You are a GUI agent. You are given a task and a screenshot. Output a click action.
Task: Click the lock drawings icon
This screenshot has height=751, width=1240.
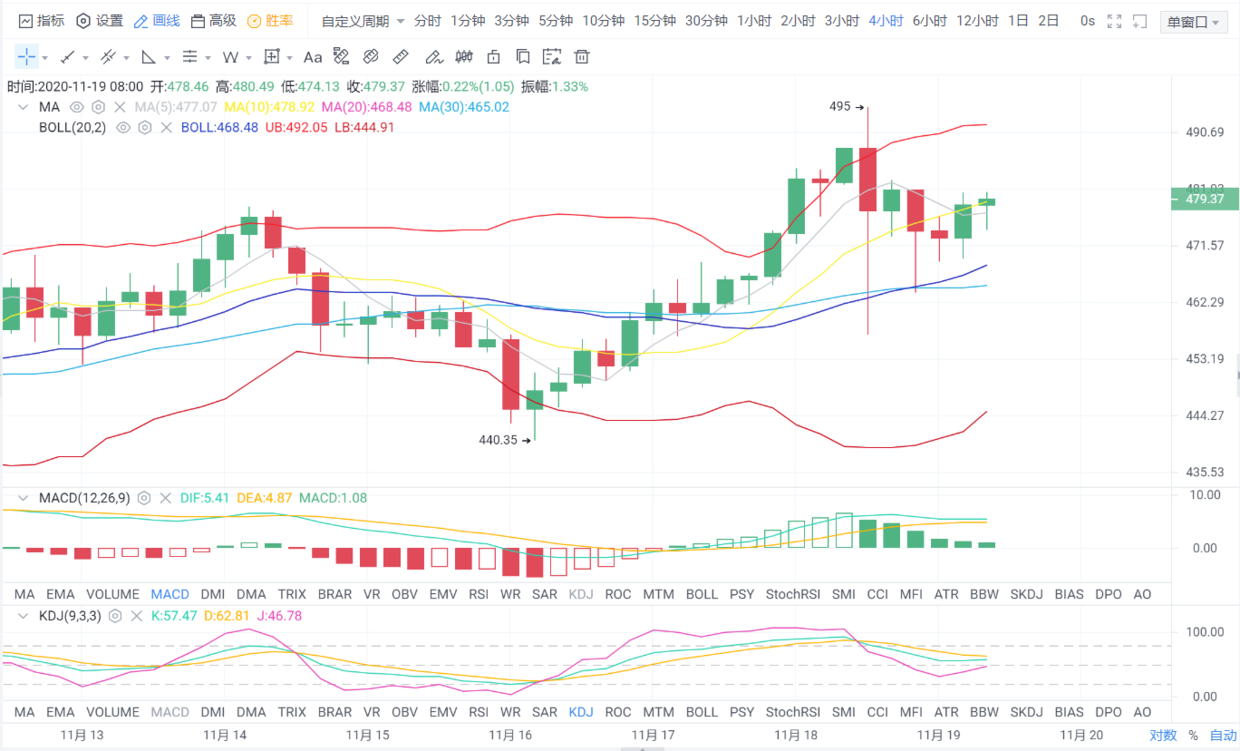point(493,57)
